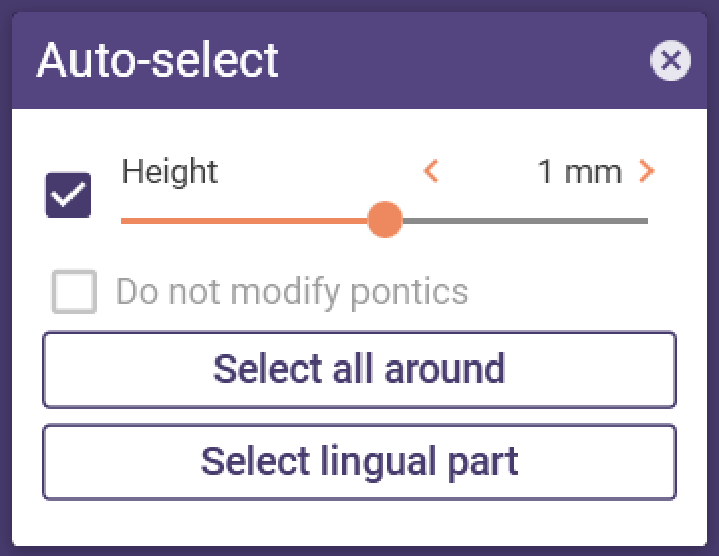This screenshot has width=719, height=556.
Task: Decrease height using the left orange chevron
Action: 431,171
